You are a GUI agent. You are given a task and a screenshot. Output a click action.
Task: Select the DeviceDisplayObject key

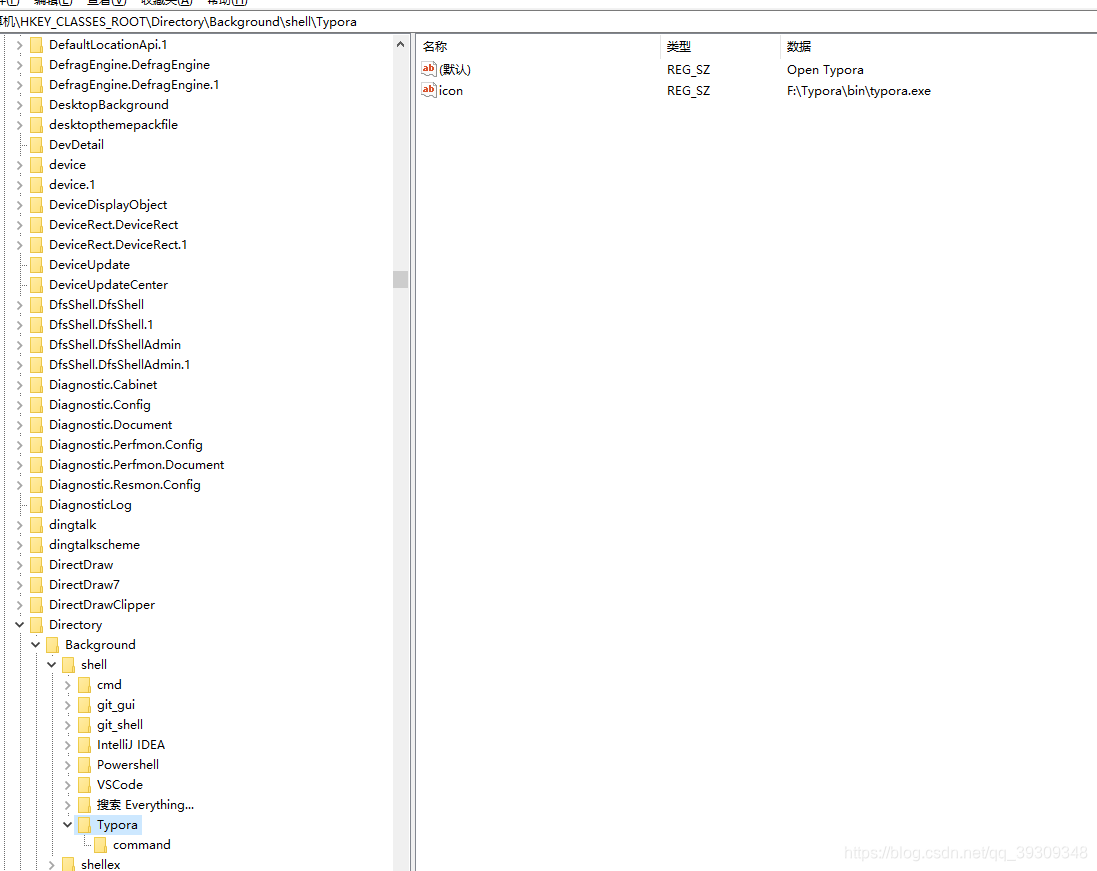pyautogui.click(x=108, y=205)
